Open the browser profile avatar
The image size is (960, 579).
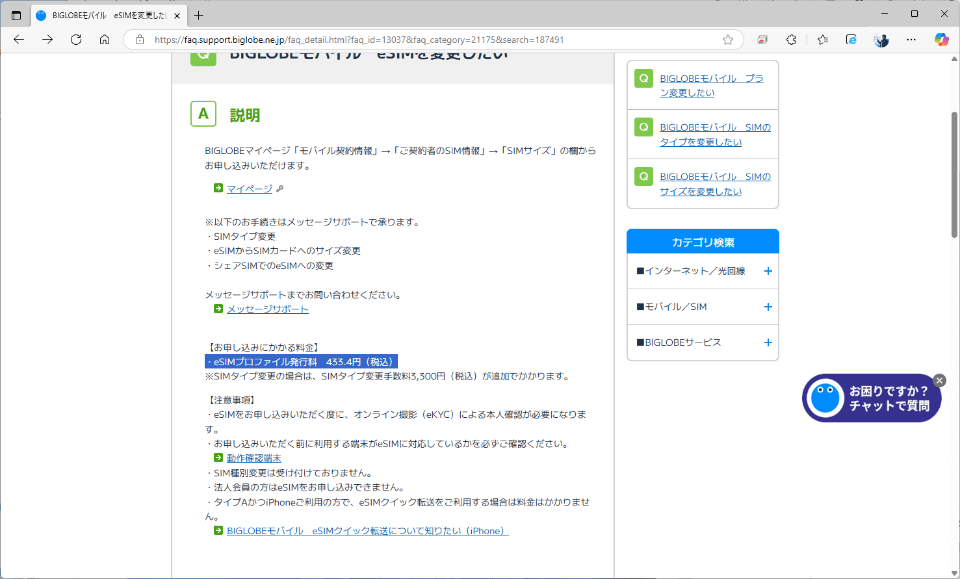pos(881,40)
